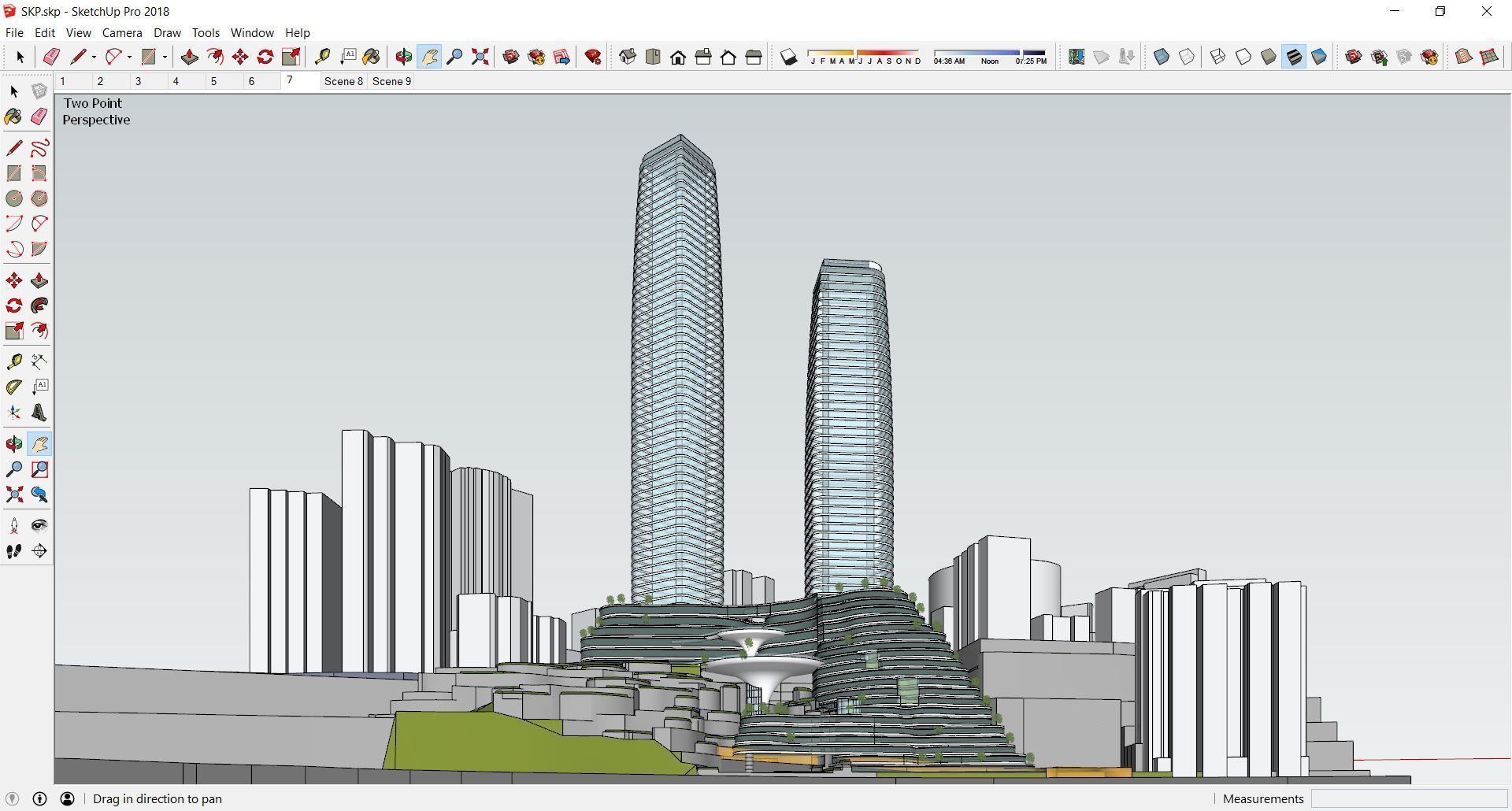The height and width of the screenshot is (811, 1512).
Task: Enable Monochrome face style
Action: 1321,56
